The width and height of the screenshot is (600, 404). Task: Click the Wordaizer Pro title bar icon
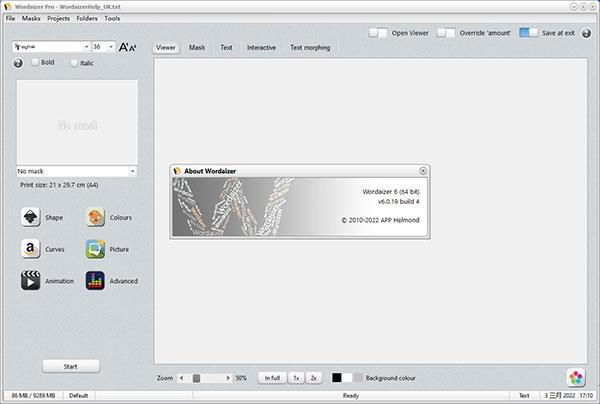(7, 7)
